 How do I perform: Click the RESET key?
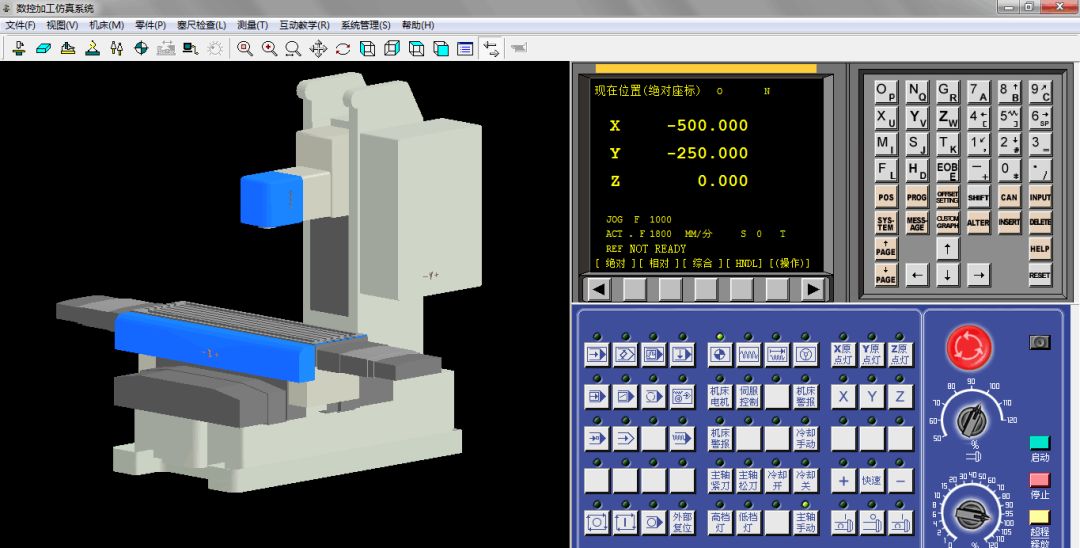click(x=1040, y=275)
